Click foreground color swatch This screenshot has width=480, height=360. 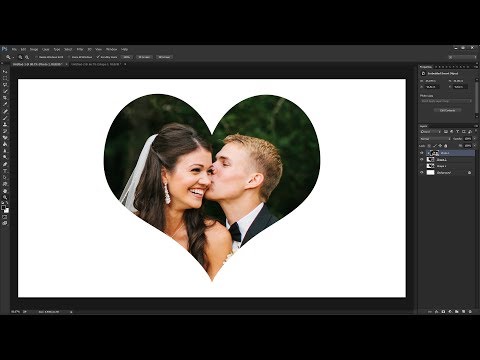(4, 208)
